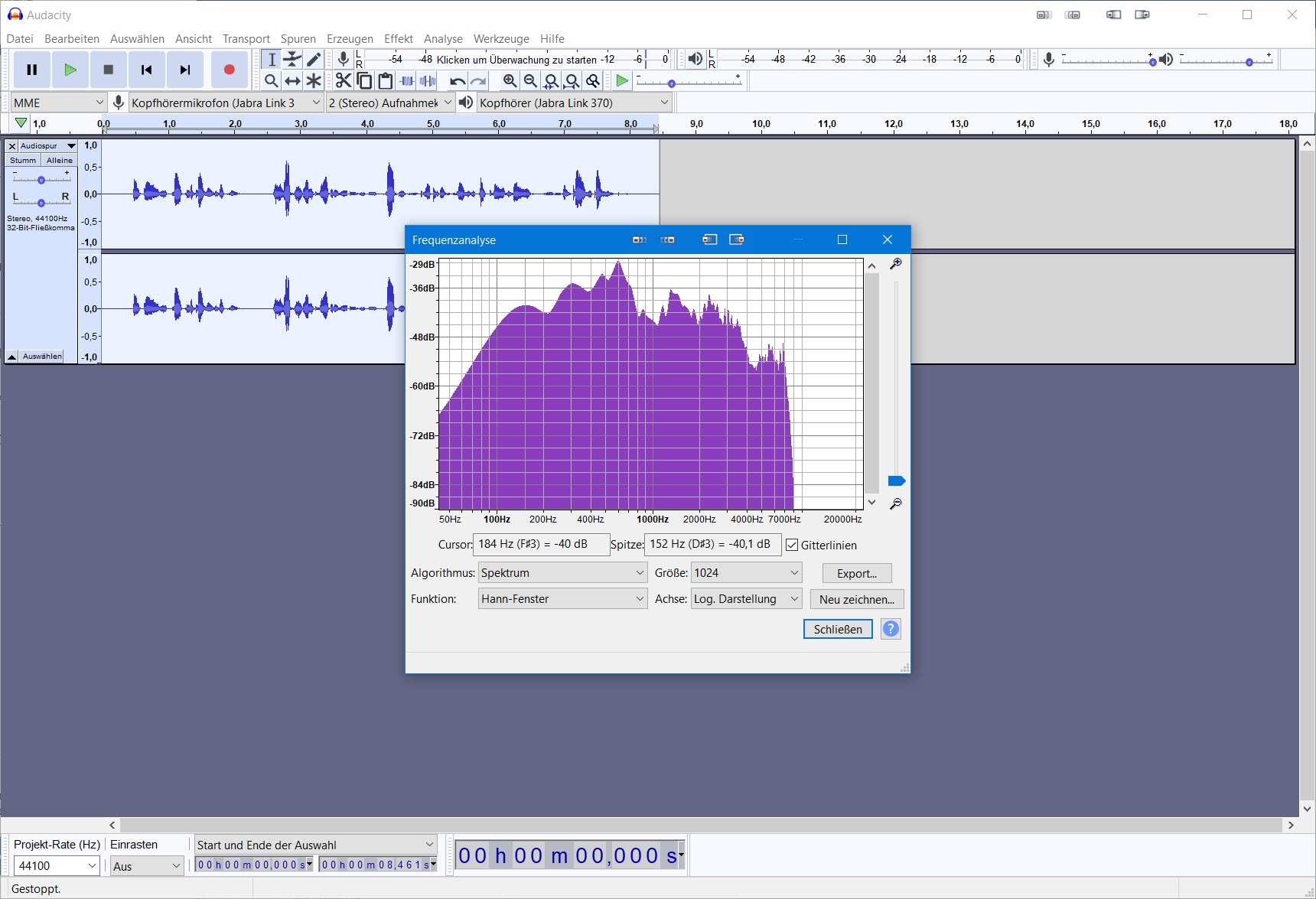Close the audio track with its X button
Image resolution: width=1316 pixels, height=899 pixels.
pyautogui.click(x=12, y=145)
